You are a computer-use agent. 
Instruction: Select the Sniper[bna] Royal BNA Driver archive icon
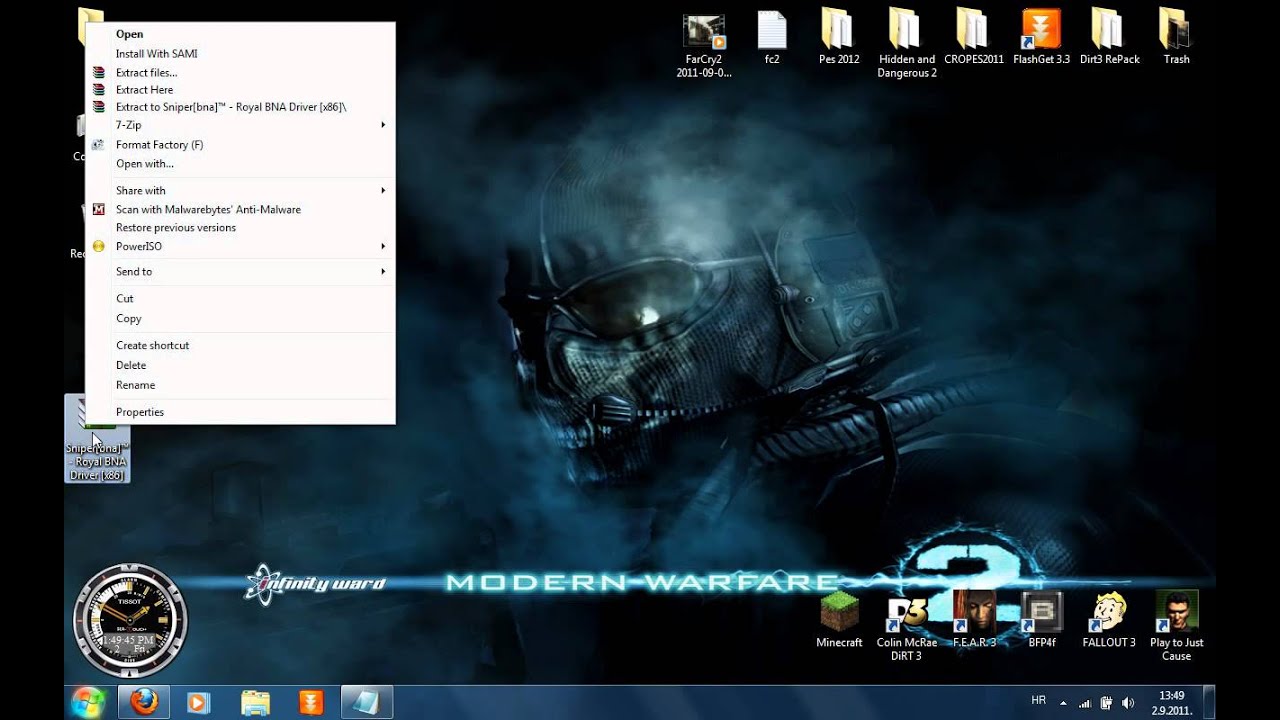tap(97, 439)
